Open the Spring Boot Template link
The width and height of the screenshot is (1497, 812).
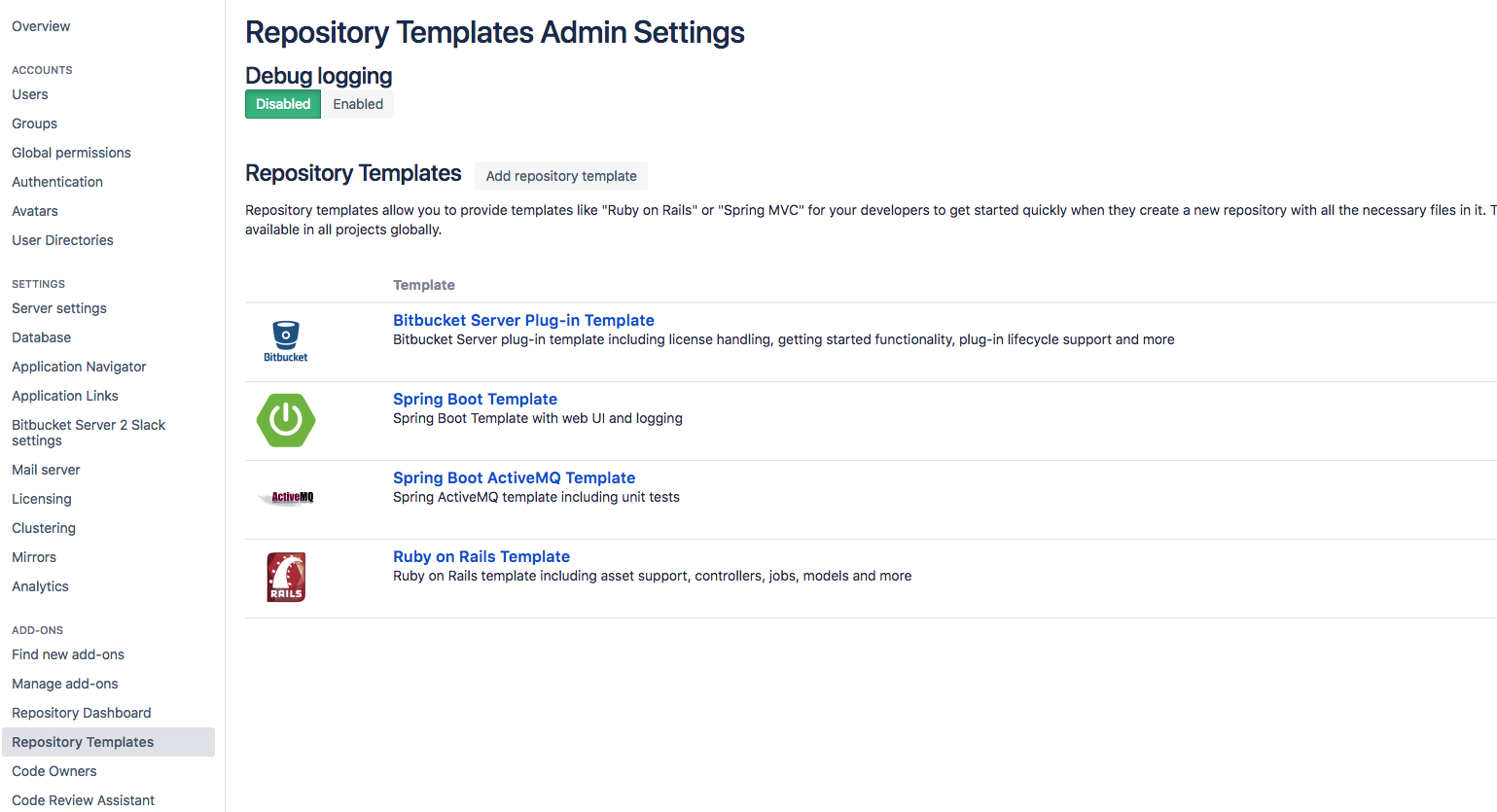coord(475,399)
